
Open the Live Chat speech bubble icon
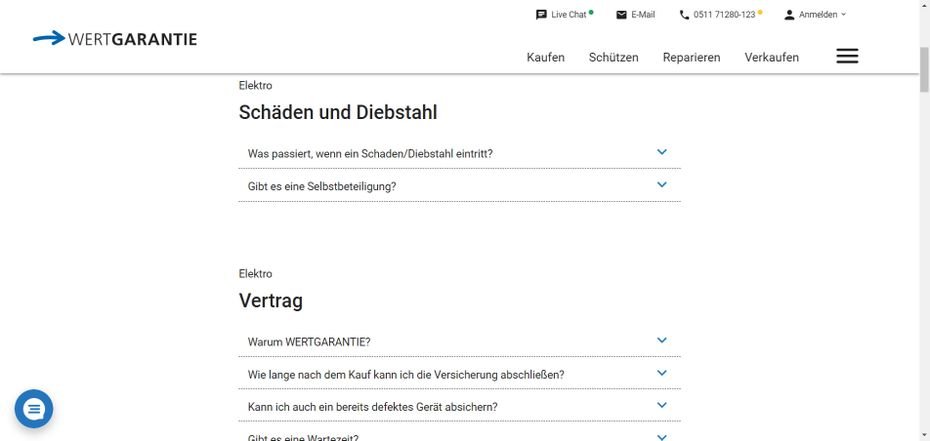[541, 15]
